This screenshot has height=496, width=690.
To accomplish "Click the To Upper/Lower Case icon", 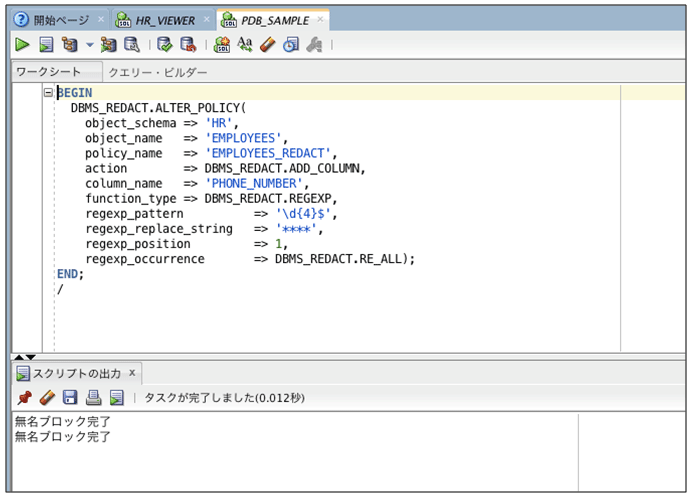I will point(245,45).
